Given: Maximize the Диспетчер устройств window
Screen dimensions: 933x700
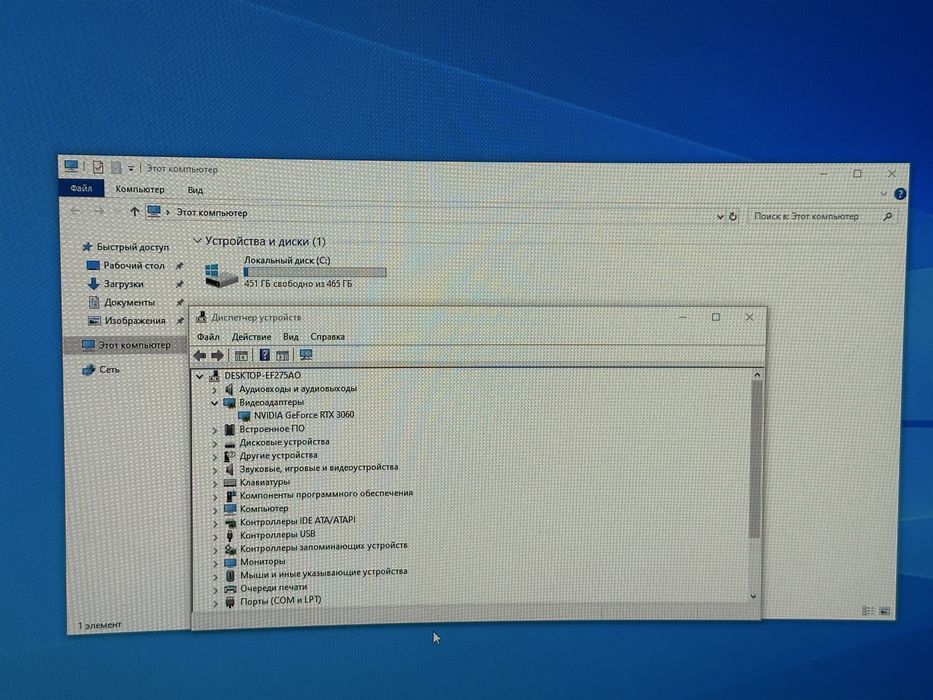Looking at the screenshot, I should 716,317.
